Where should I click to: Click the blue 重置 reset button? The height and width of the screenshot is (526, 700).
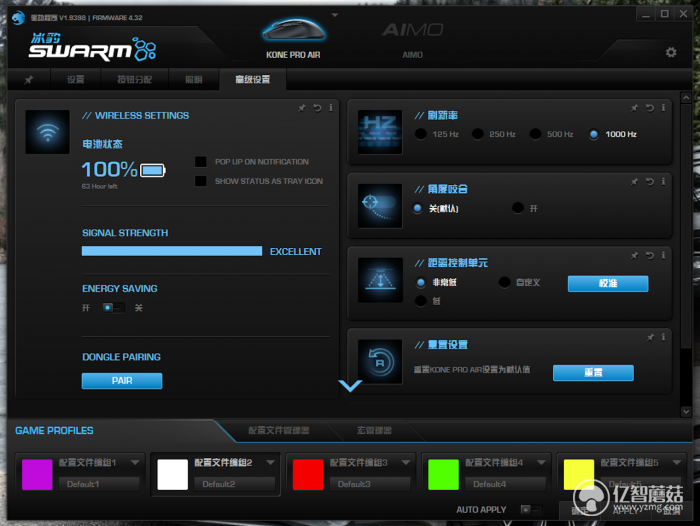(x=593, y=373)
